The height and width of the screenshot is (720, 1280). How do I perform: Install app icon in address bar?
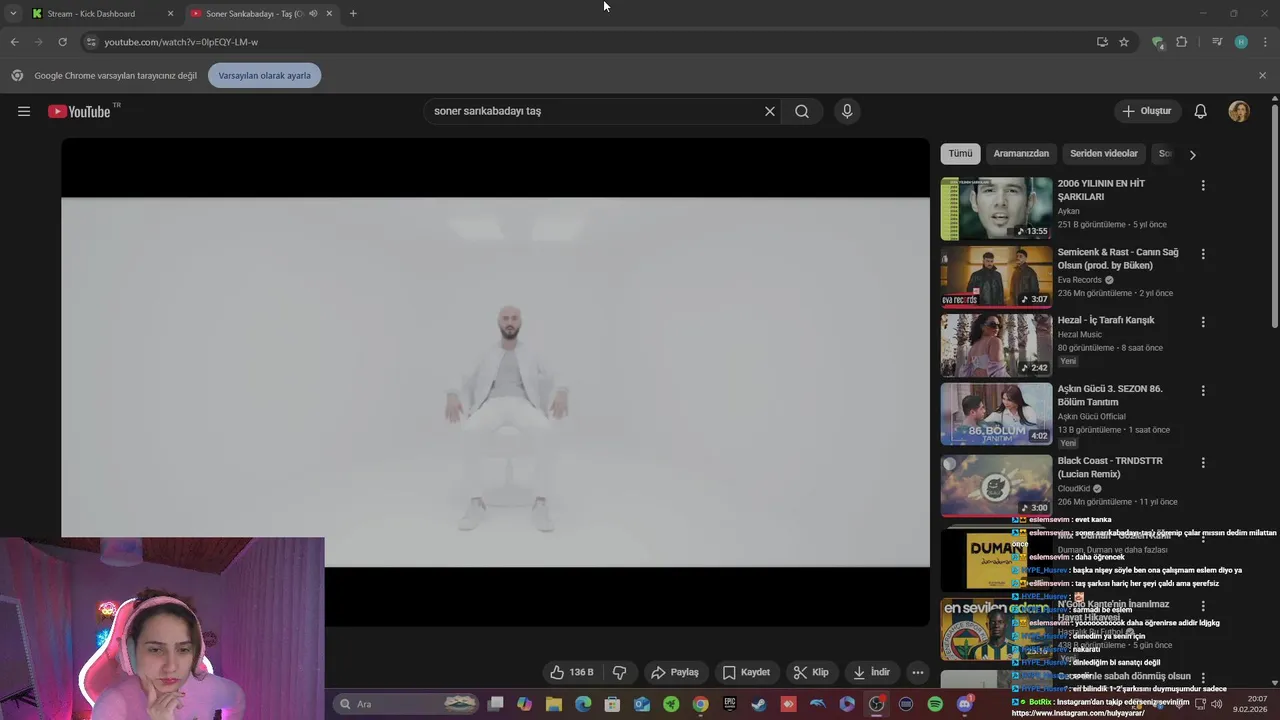coord(1102,42)
